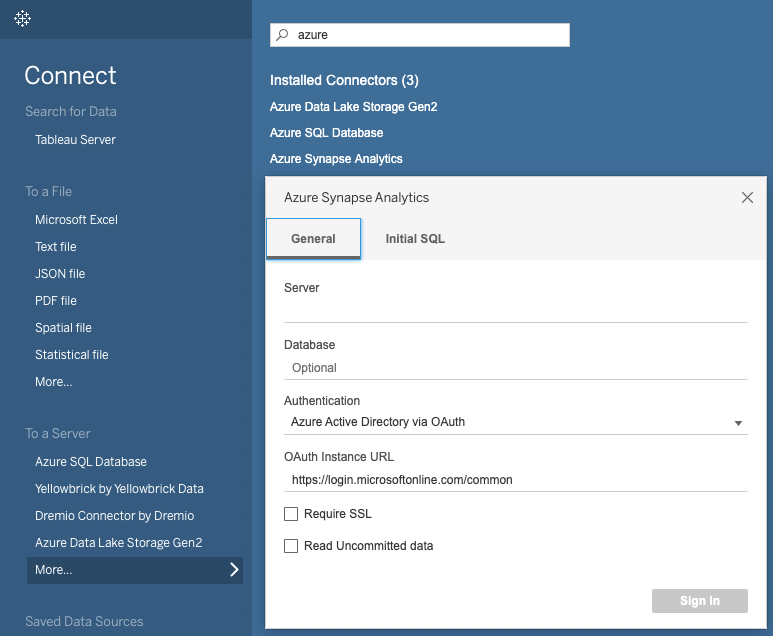Select the General tab
The height and width of the screenshot is (636, 773).
point(313,239)
